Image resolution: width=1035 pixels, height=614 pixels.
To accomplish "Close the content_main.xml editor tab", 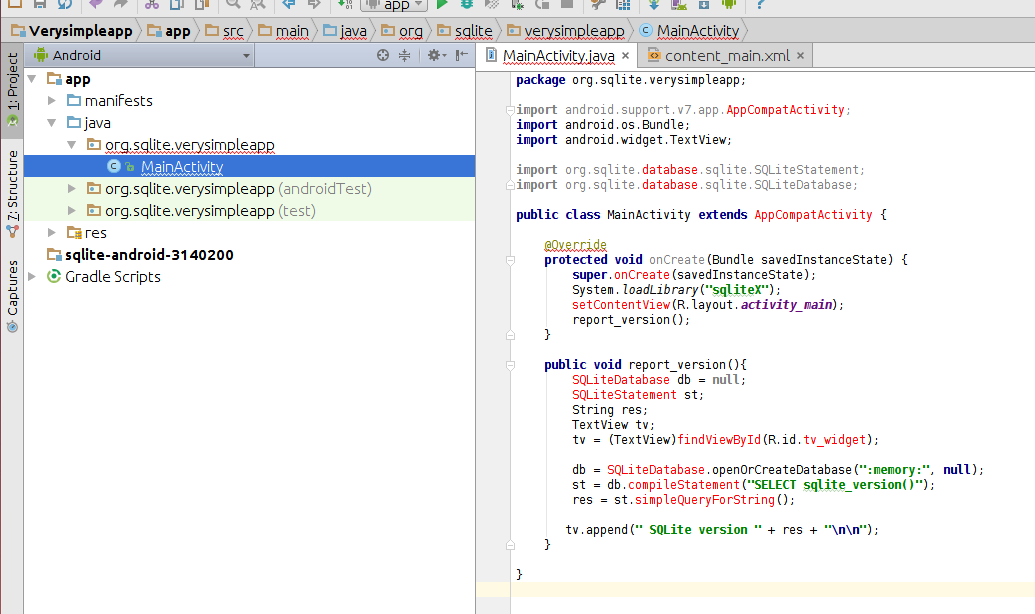I will [800, 56].
